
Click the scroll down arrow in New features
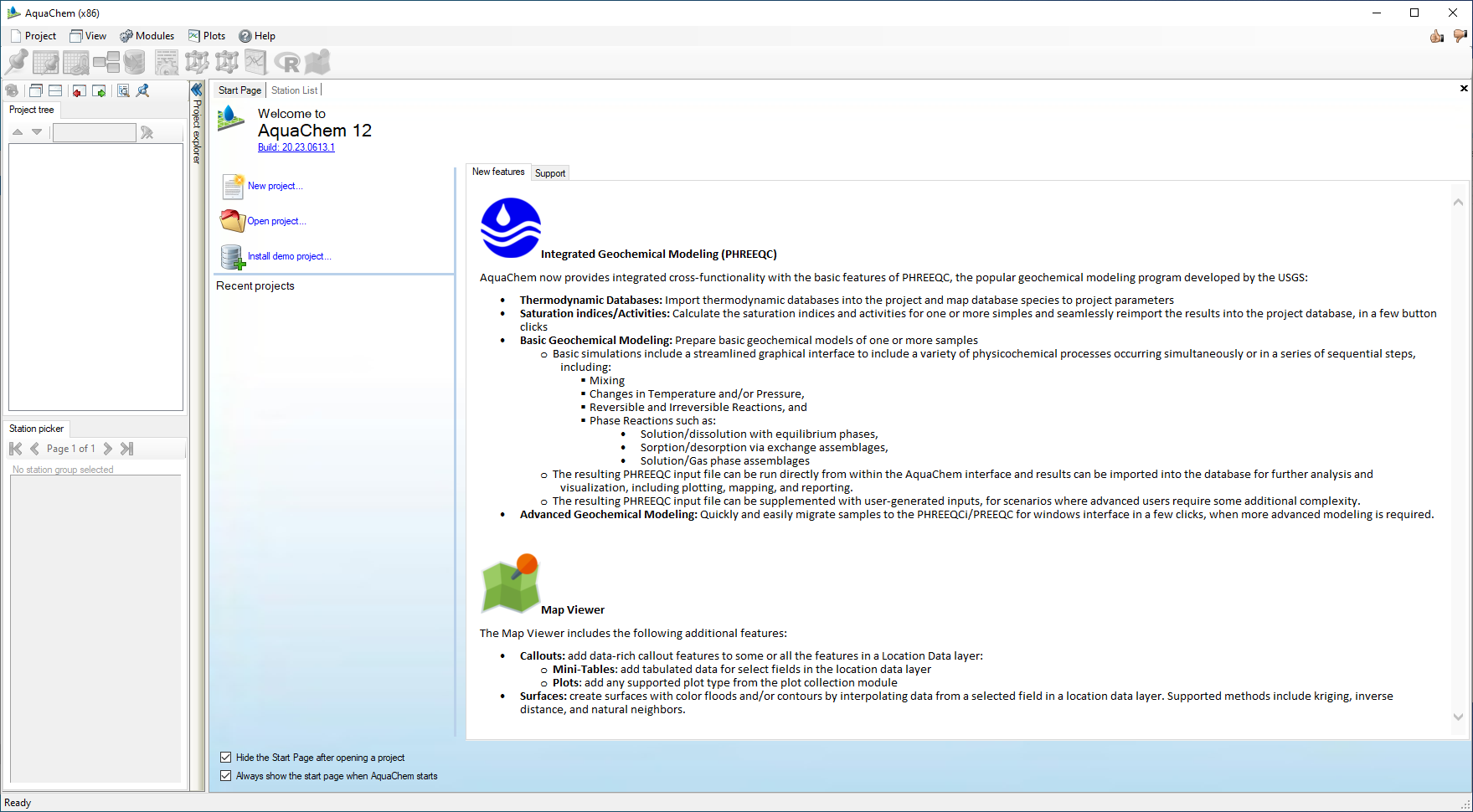[x=1458, y=717]
